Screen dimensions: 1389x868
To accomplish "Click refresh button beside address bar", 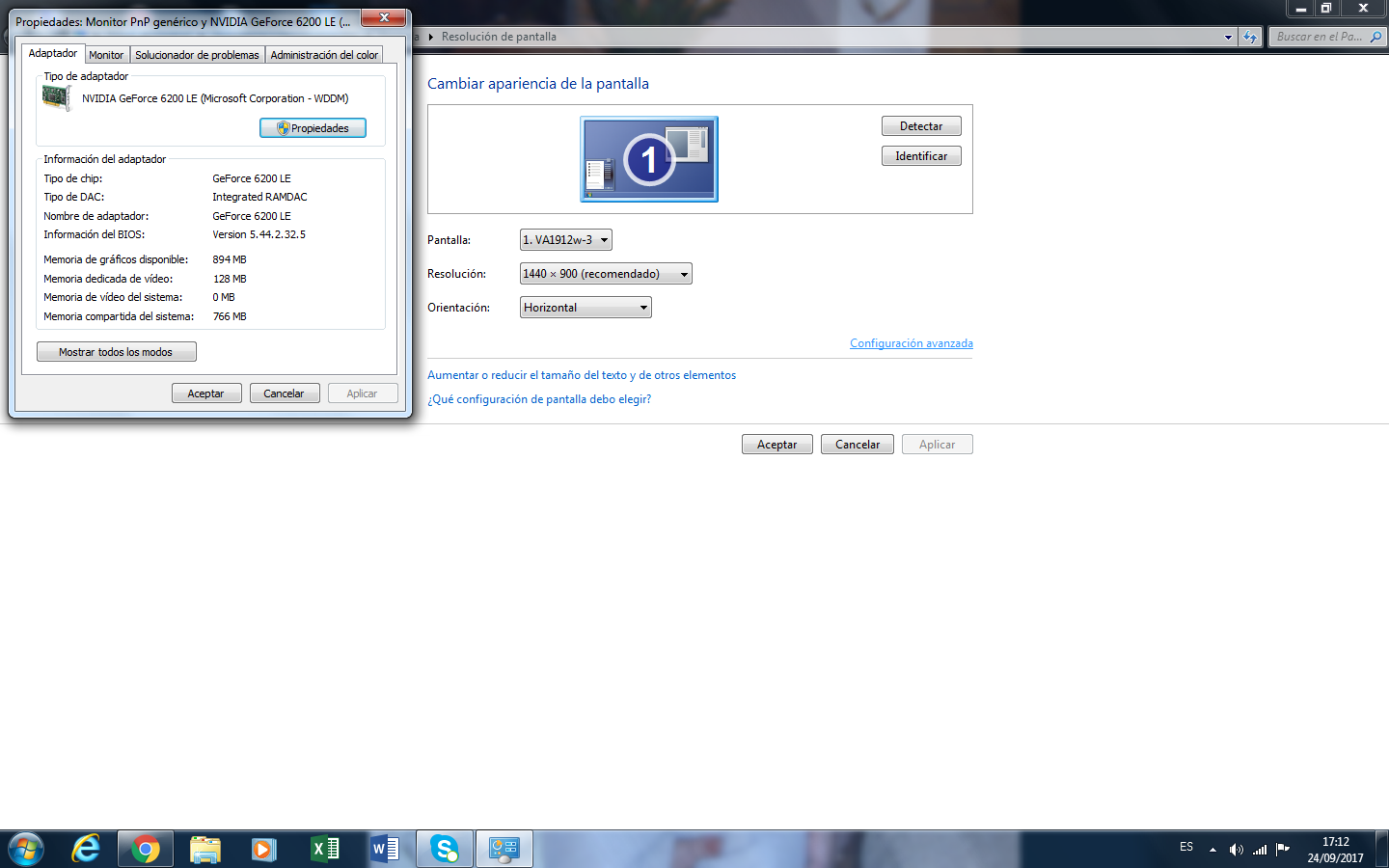I will (x=1250, y=37).
